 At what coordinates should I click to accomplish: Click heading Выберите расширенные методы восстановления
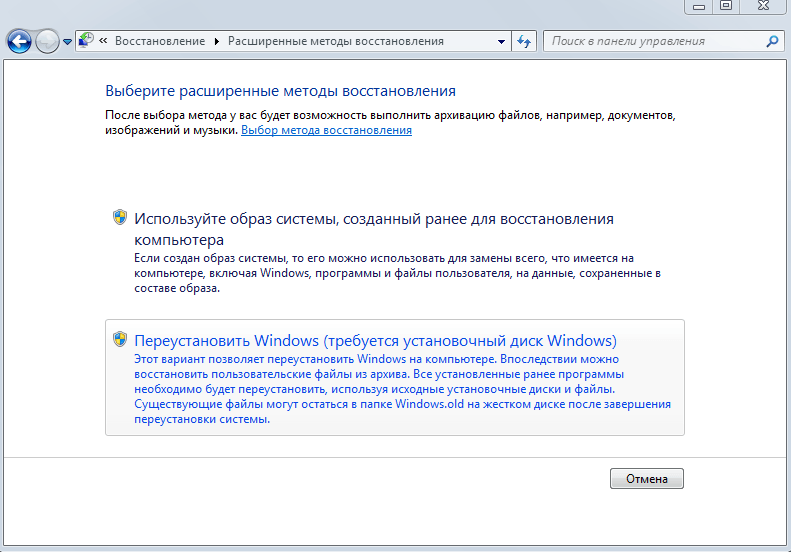(x=280, y=91)
